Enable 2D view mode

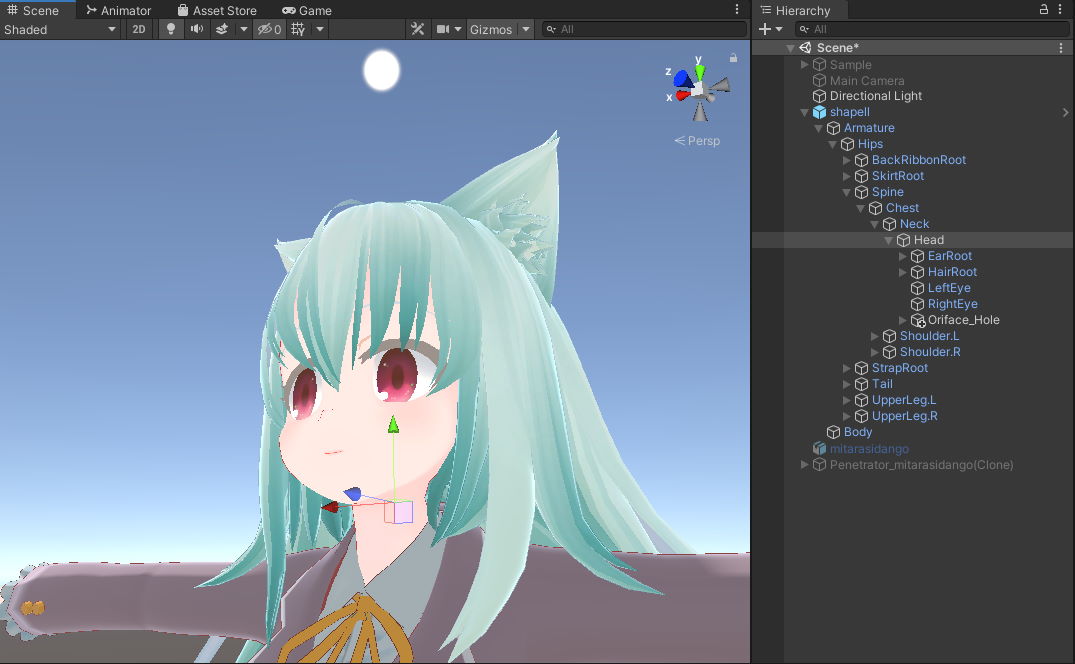click(139, 29)
